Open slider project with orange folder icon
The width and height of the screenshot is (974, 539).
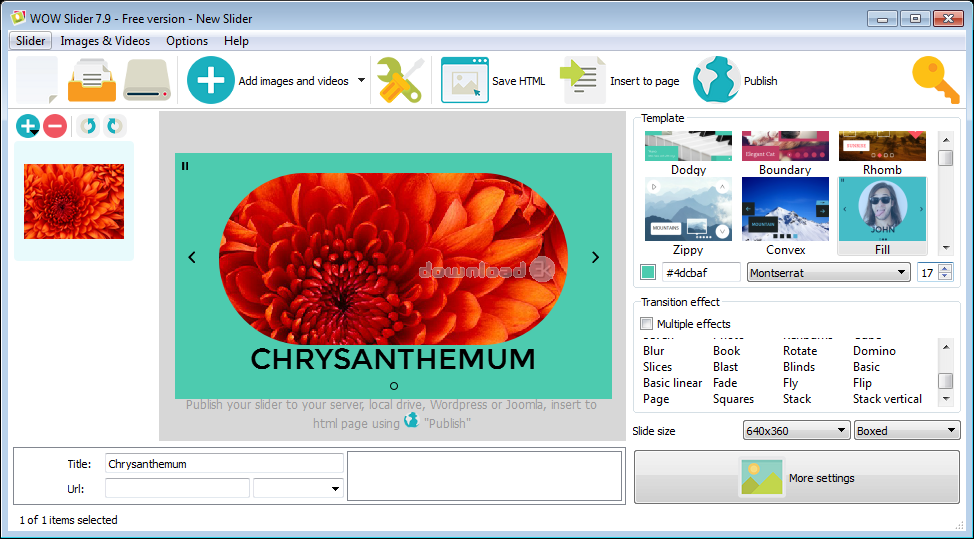pos(92,80)
